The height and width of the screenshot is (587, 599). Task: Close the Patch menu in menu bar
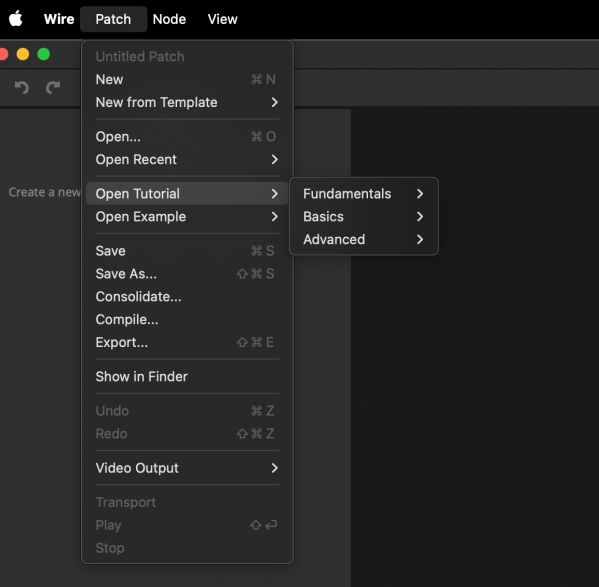click(113, 19)
